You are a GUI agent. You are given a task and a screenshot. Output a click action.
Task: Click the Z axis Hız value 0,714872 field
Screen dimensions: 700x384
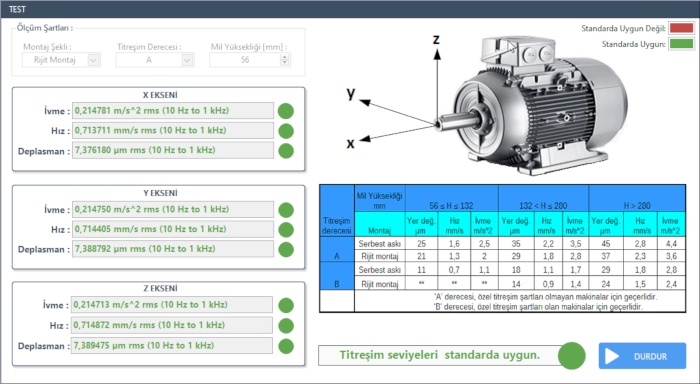pos(172,325)
